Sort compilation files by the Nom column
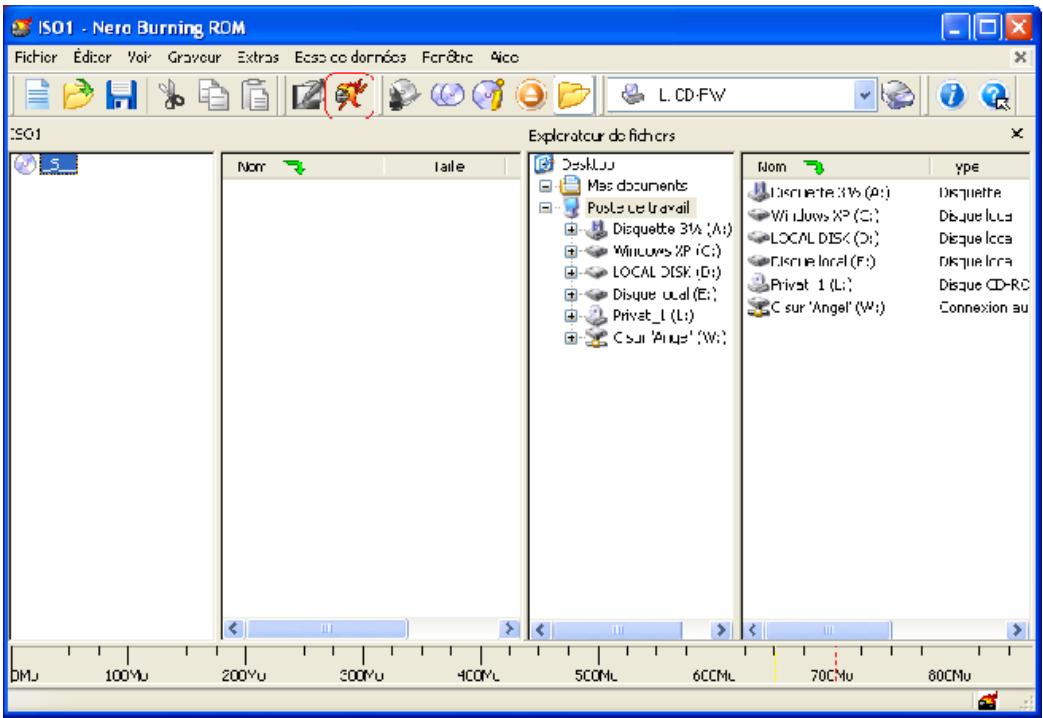Viewport: 1043px width, 718px height. pos(303,166)
